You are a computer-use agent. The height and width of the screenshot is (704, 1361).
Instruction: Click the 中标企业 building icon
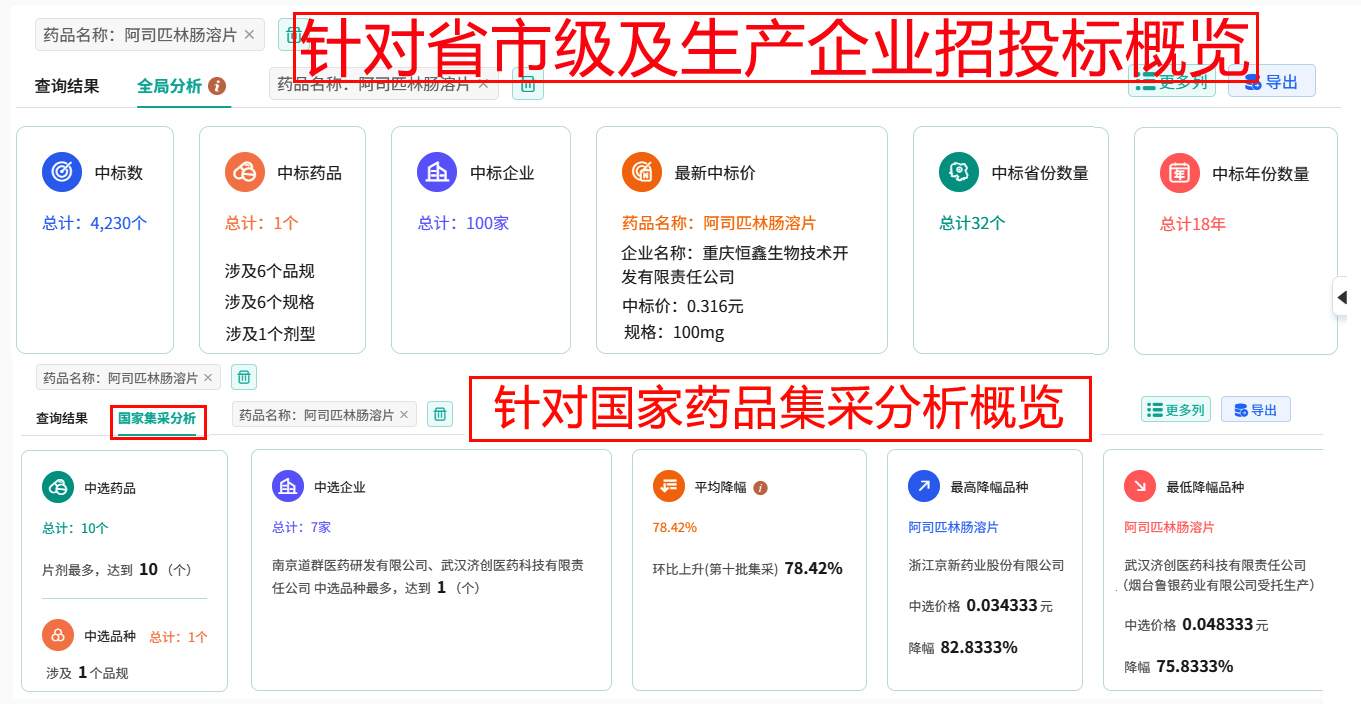437,172
